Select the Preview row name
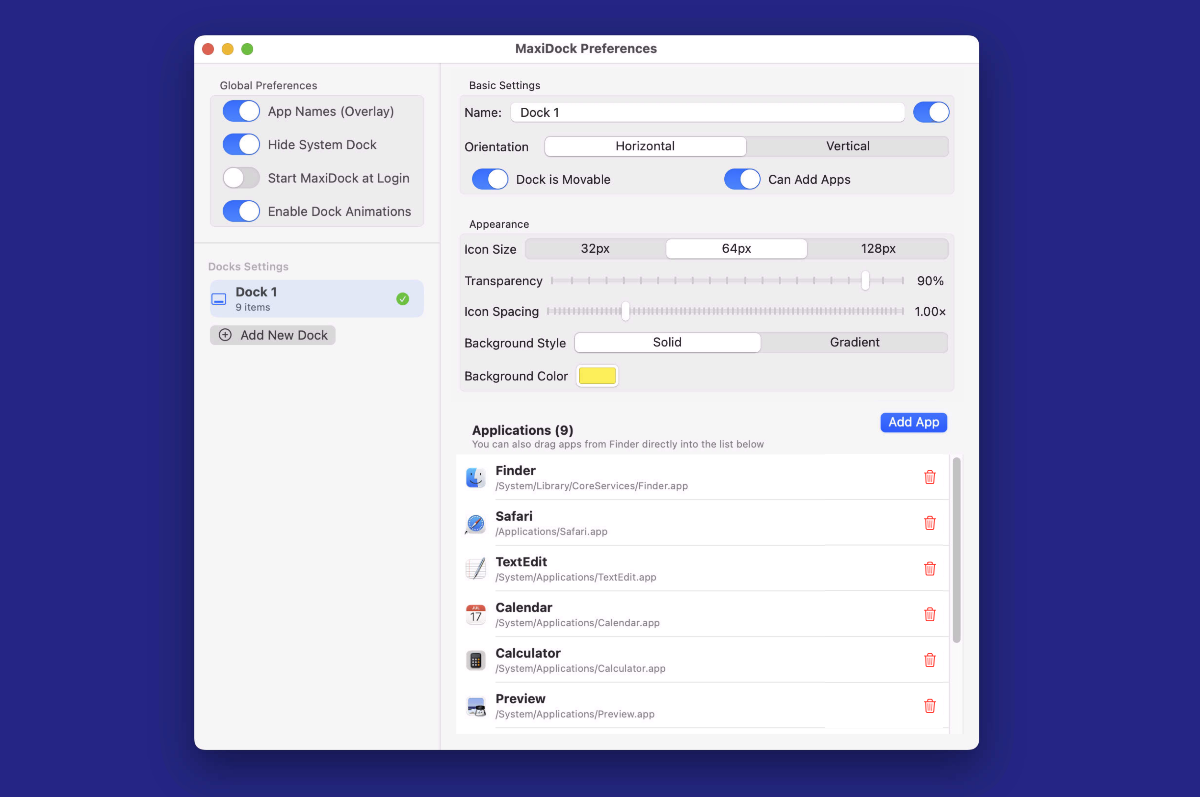This screenshot has height=797, width=1200. (x=521, y=698)
